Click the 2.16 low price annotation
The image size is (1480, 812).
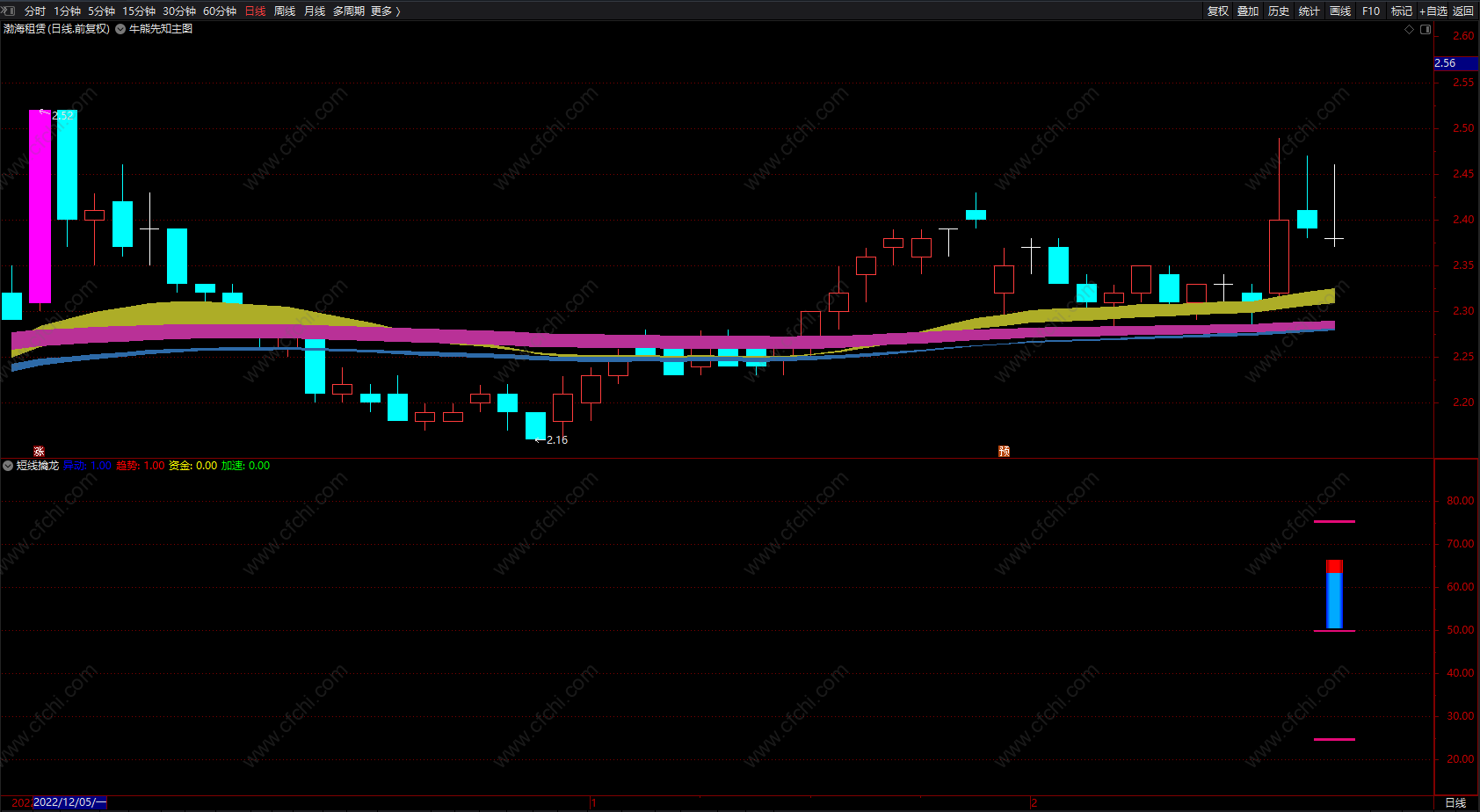[557, 440]
